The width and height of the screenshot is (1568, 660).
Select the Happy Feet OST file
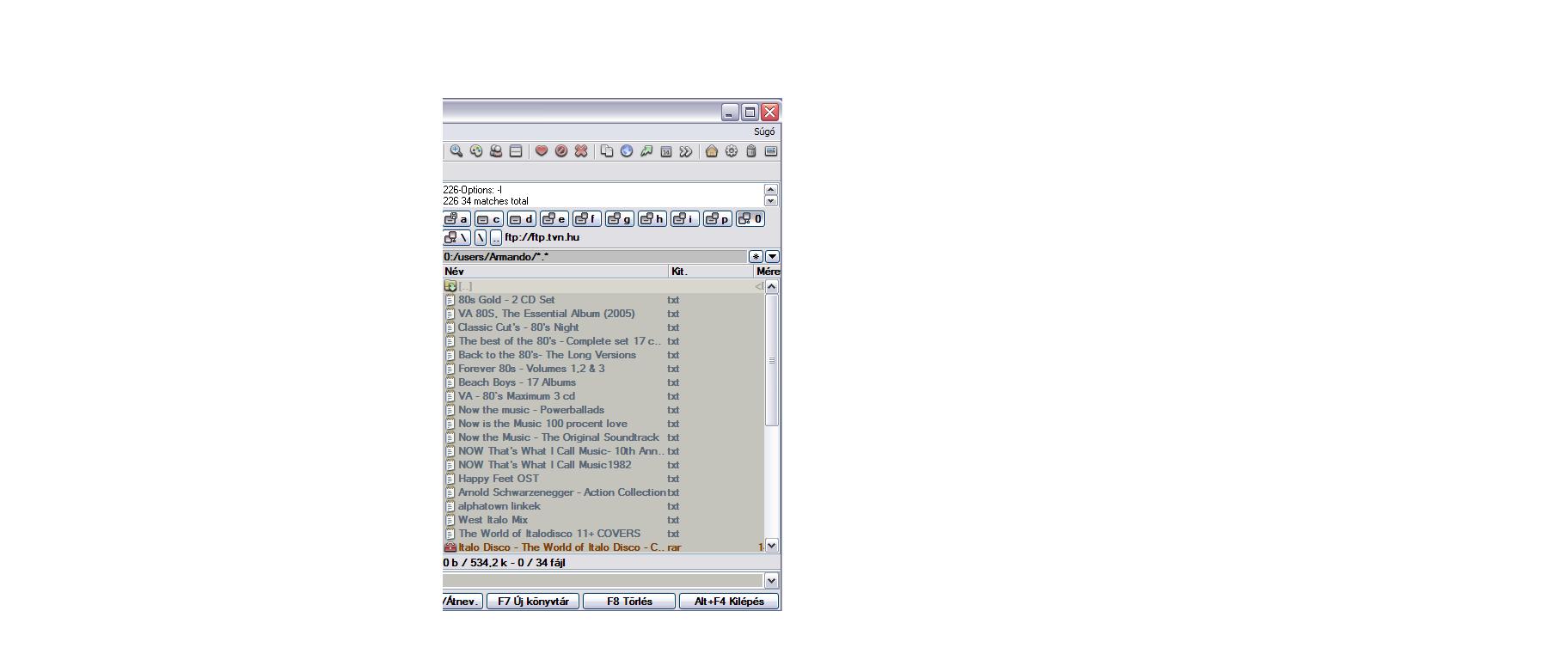(499, 479)
